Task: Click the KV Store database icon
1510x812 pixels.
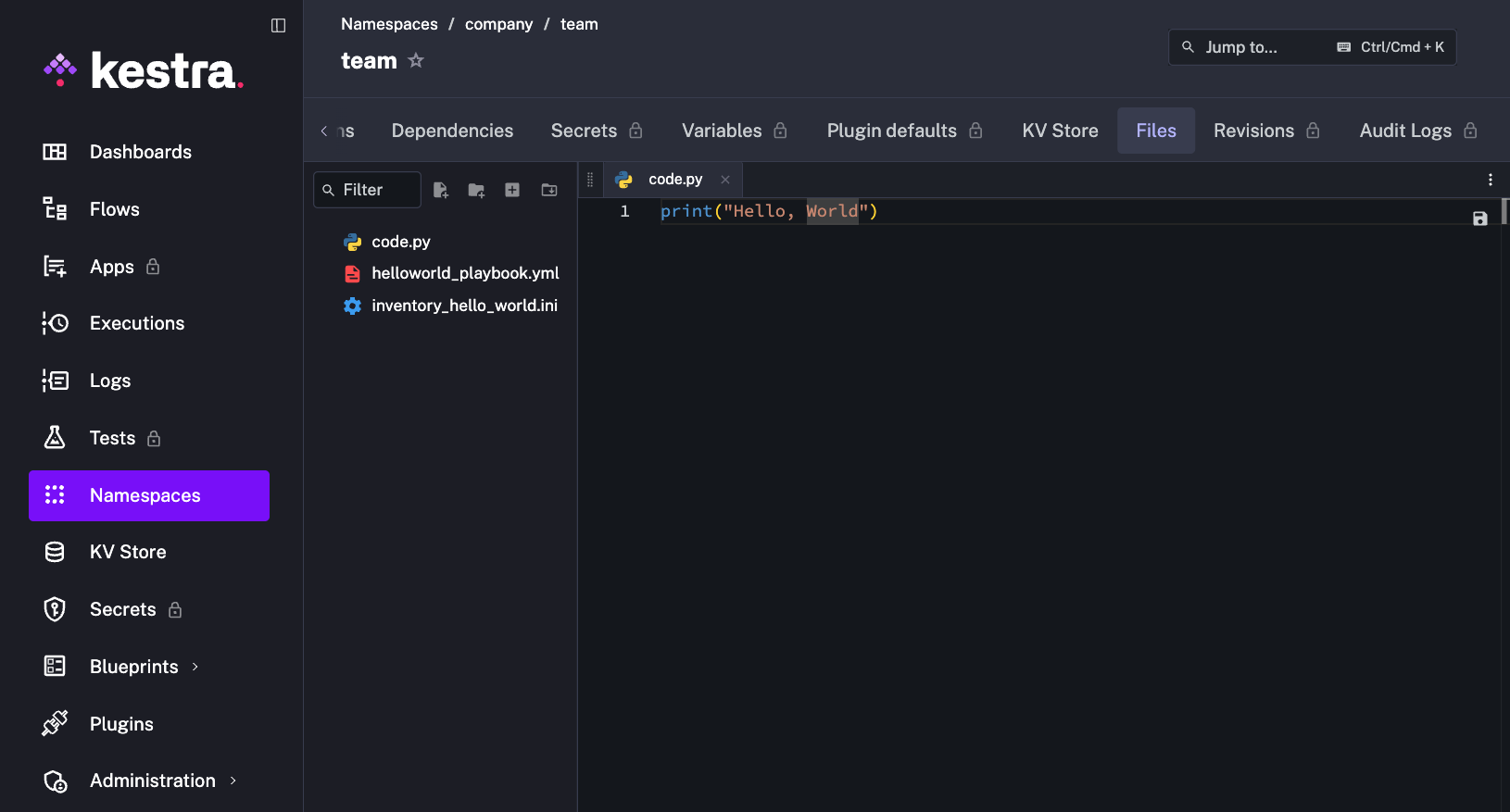Action: coord(55,552)
